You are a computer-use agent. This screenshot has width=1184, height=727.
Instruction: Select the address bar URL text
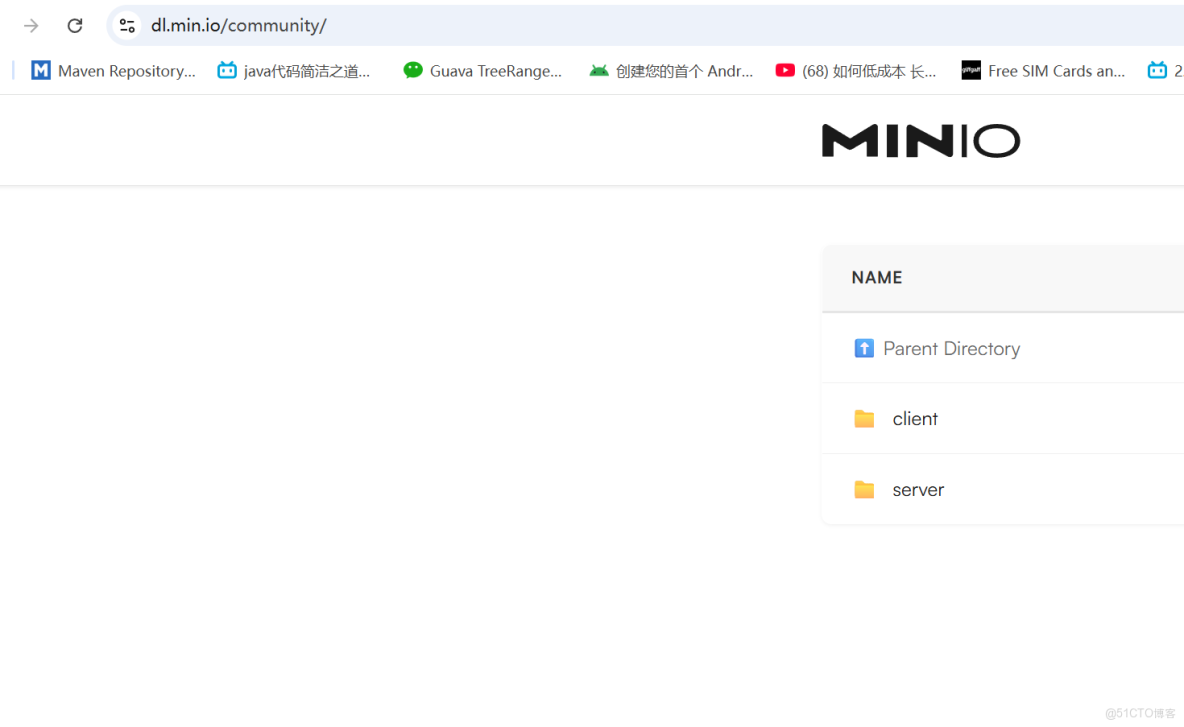[238, 25]
